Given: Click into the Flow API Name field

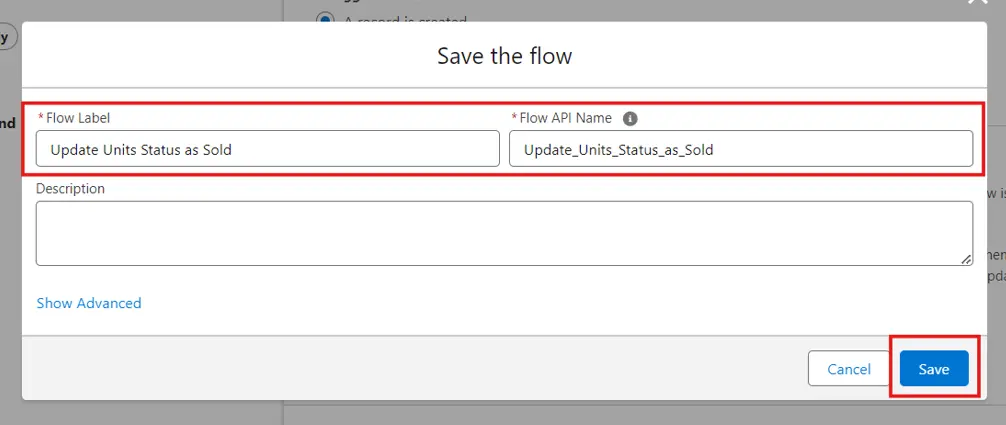Looking at the screenshot, I should pos(740,149).
